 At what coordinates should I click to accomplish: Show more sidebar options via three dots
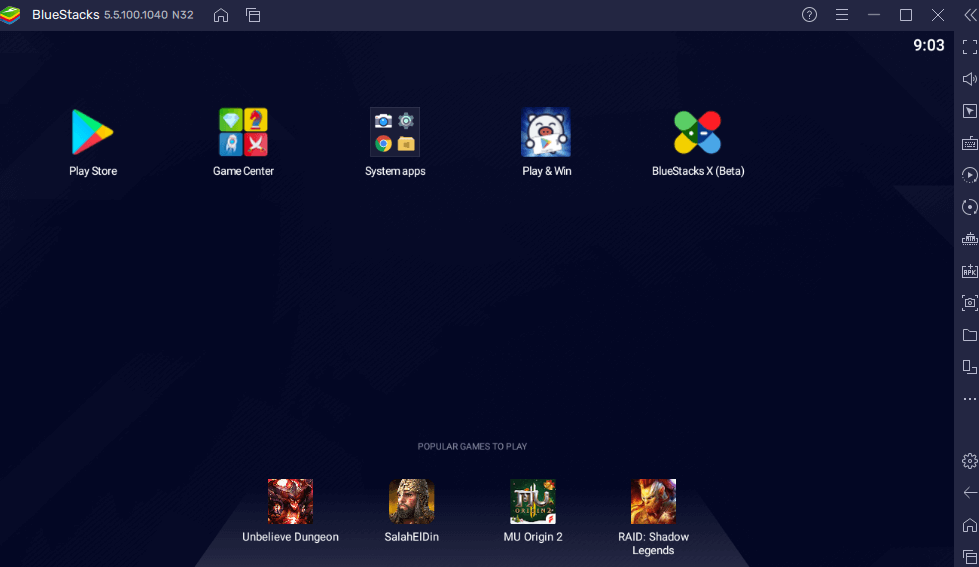tap(970, 399)
